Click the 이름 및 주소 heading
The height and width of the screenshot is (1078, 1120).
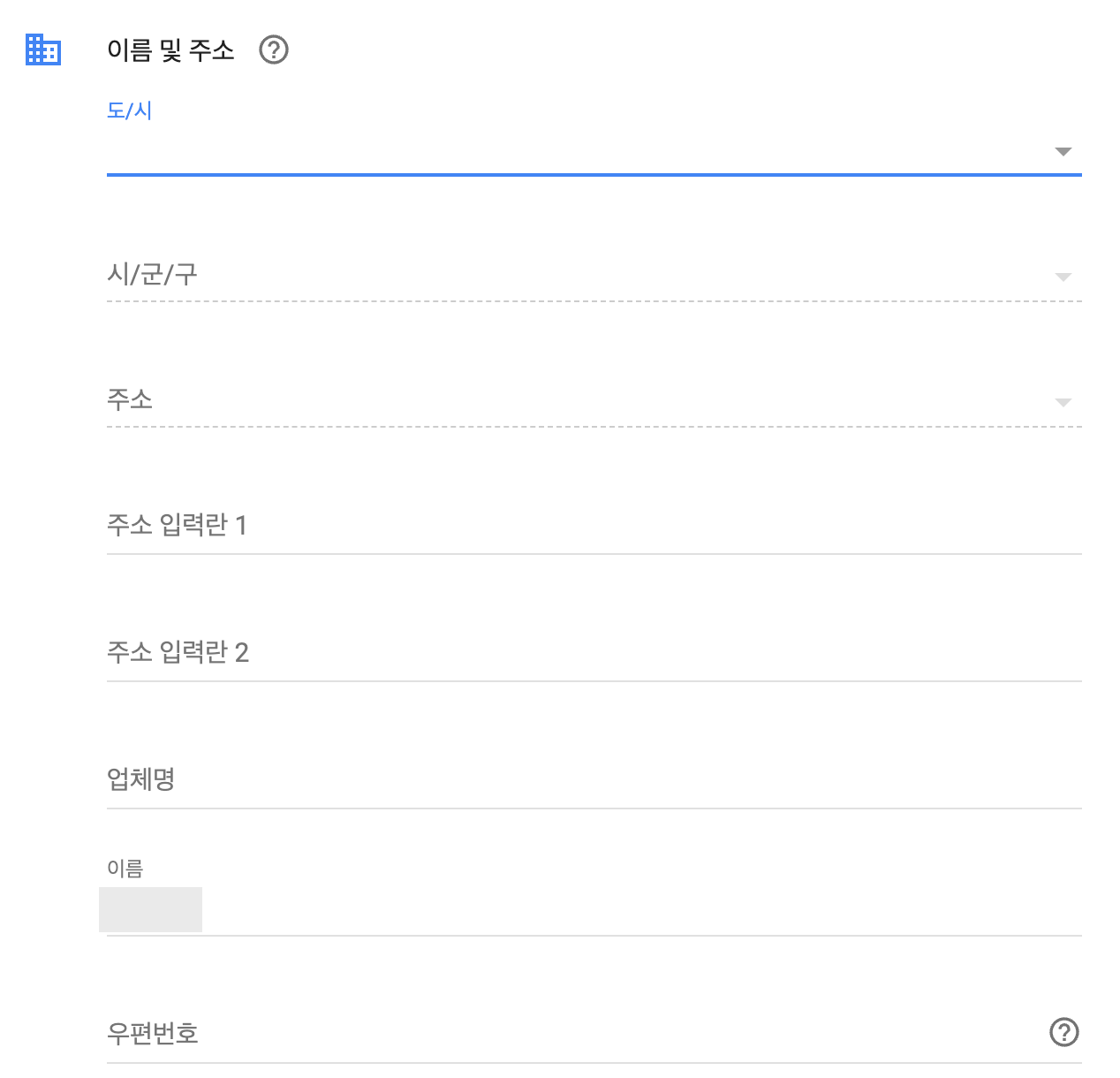pyautogui.click(x=170, y=50)
